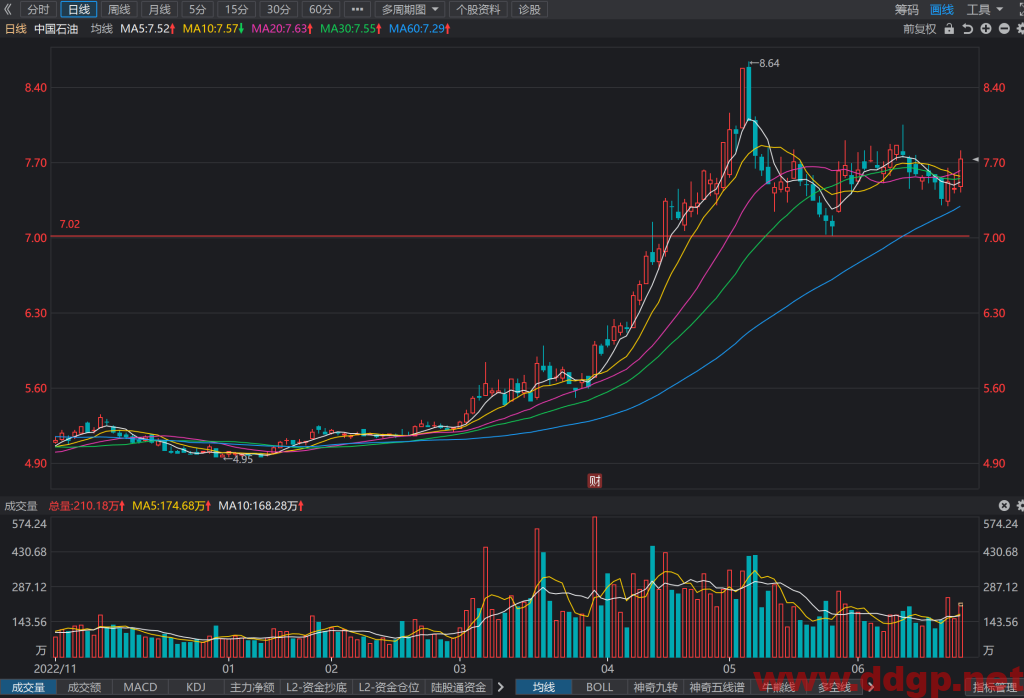Select the 5分 period
This screenshot has height=698, width=1024.
click(197, 9)
